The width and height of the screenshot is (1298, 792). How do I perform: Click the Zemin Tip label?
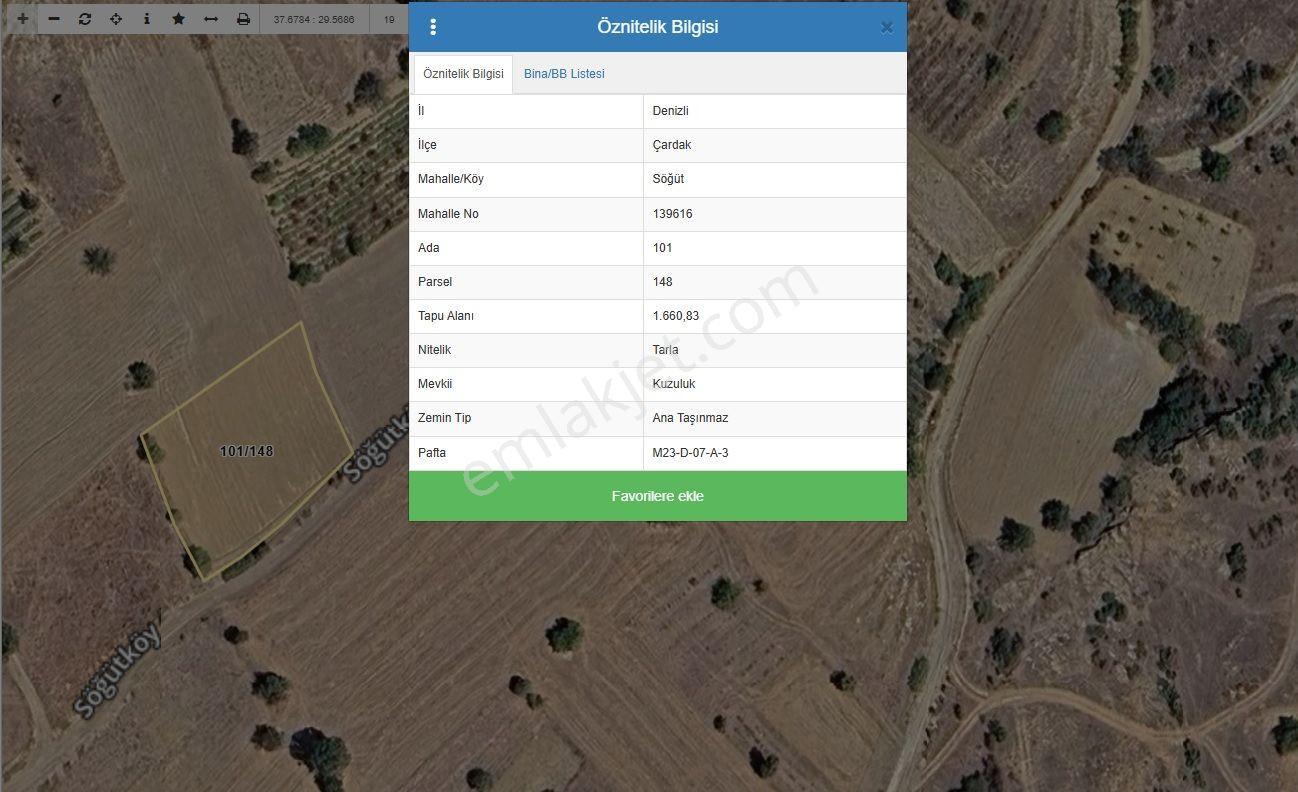444,418
